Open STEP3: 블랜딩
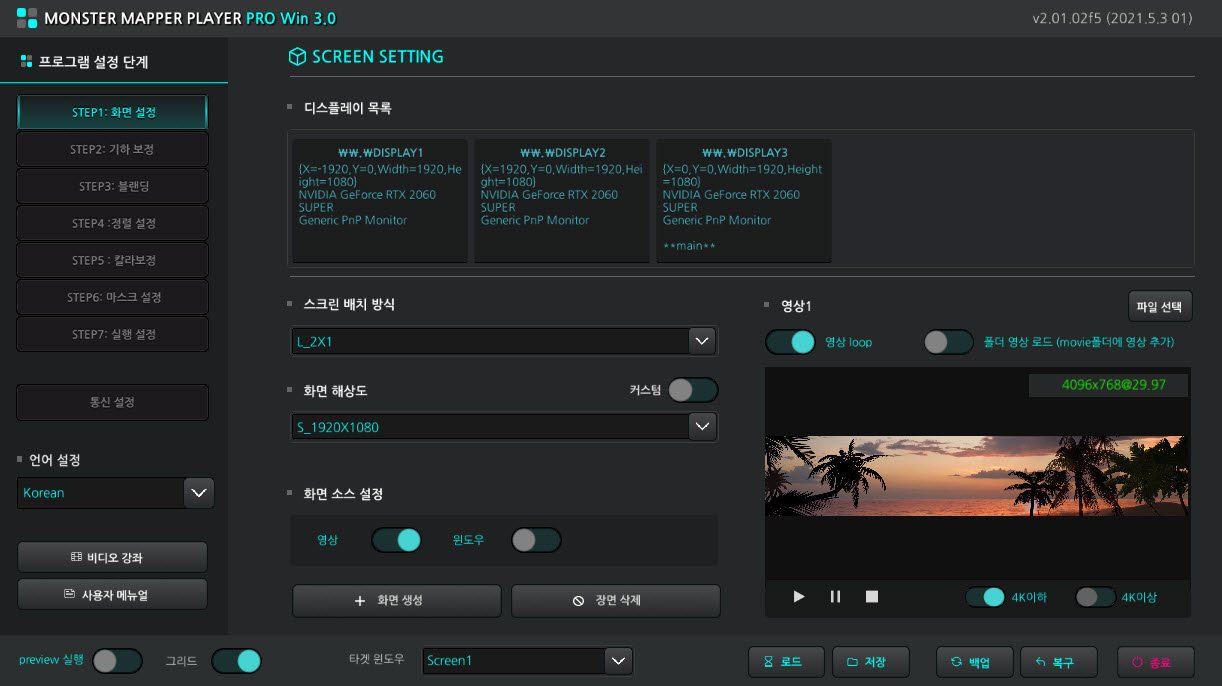The image size is (1222, 686). click(x=113, y=186)
